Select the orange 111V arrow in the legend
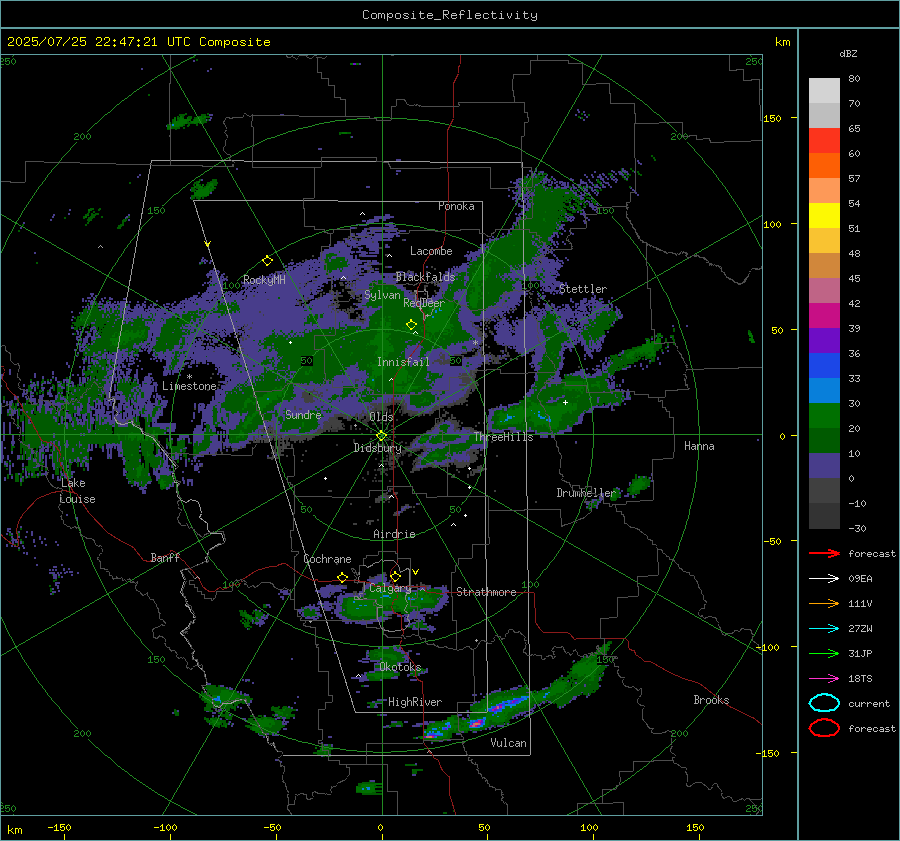 (824, 603)
